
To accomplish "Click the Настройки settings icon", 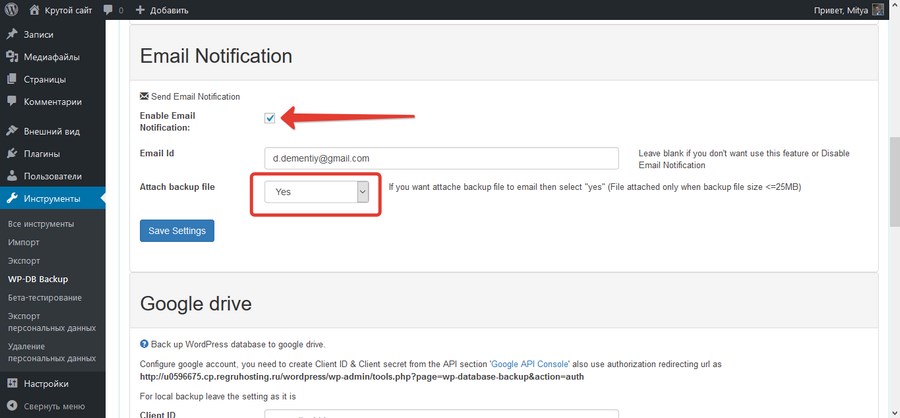I will coord(12,384).
